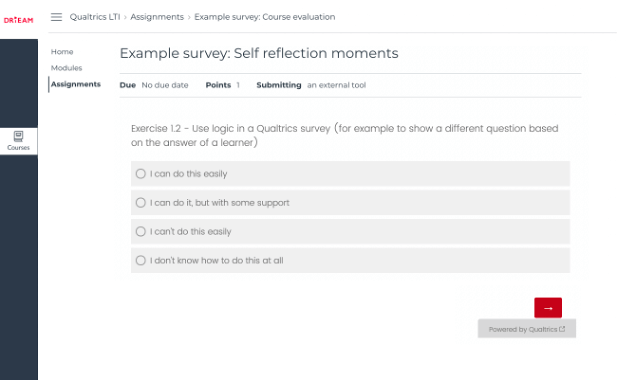Click the red next arrow button
Image resolution: width=618 pixels, height=380 pixels.
click(x=548, y=308)
